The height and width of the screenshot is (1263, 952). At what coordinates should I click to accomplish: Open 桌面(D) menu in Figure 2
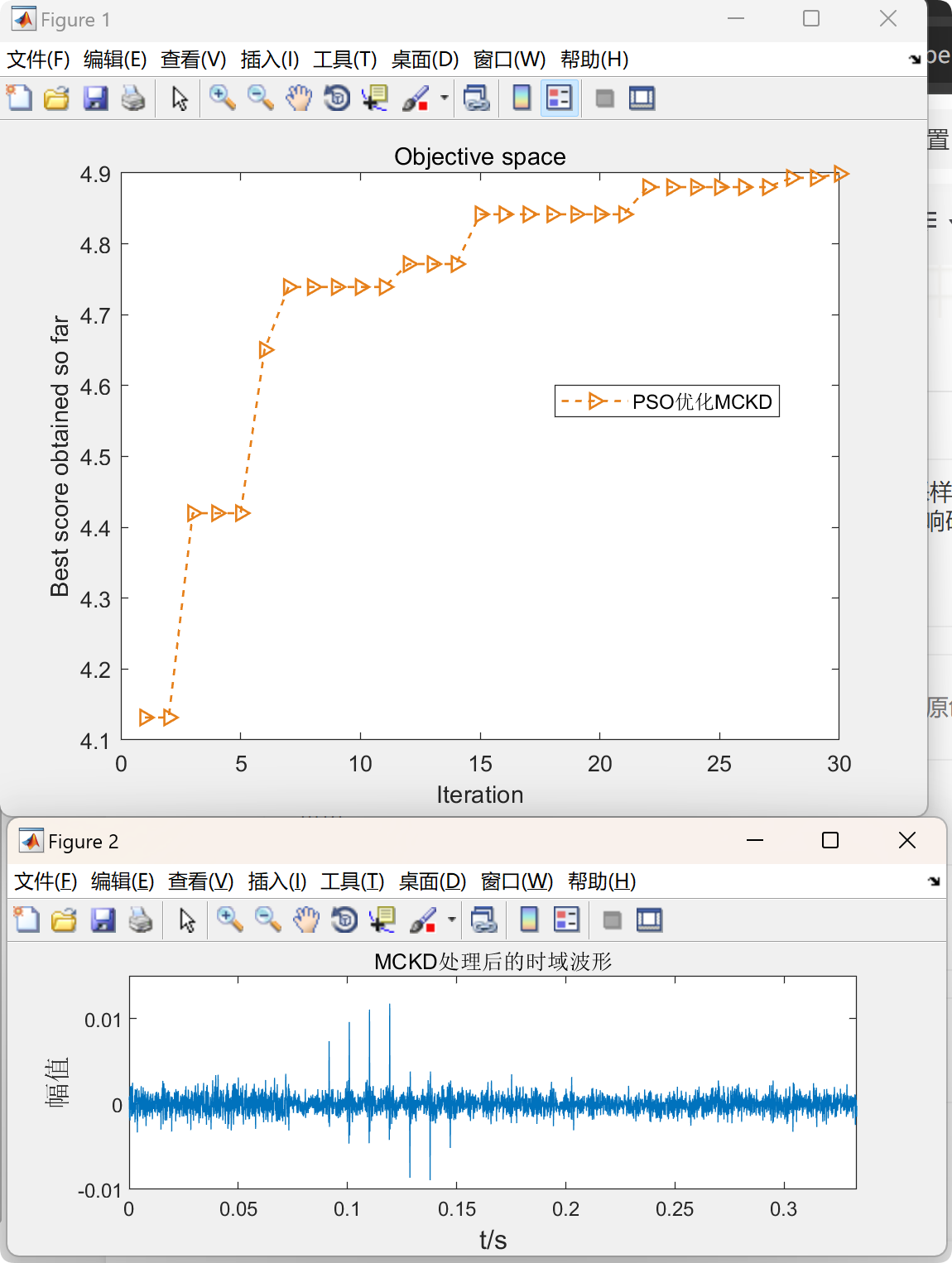pos(432,881)
